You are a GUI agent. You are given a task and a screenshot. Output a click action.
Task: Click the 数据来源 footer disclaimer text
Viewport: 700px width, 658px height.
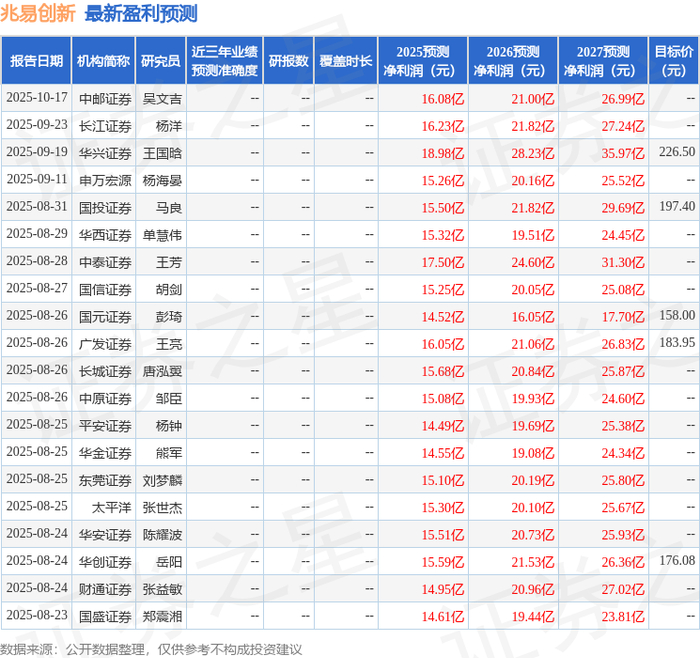tap(151, 649)
